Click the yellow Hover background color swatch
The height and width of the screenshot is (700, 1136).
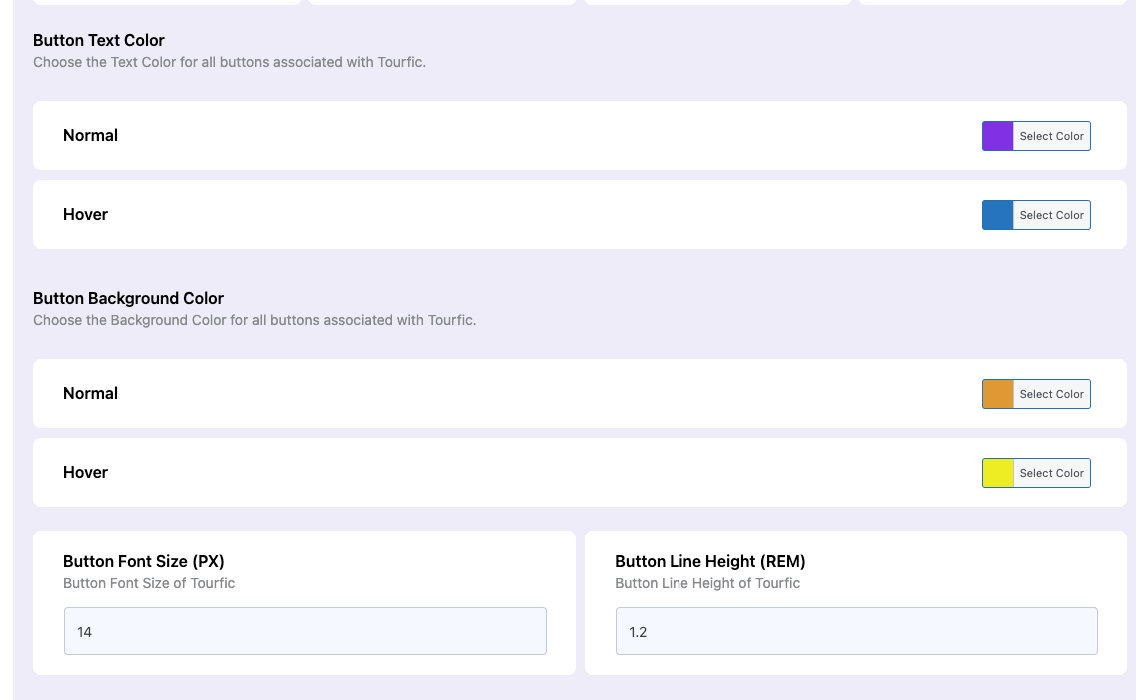pyautogui.click(x=998, y=473)
